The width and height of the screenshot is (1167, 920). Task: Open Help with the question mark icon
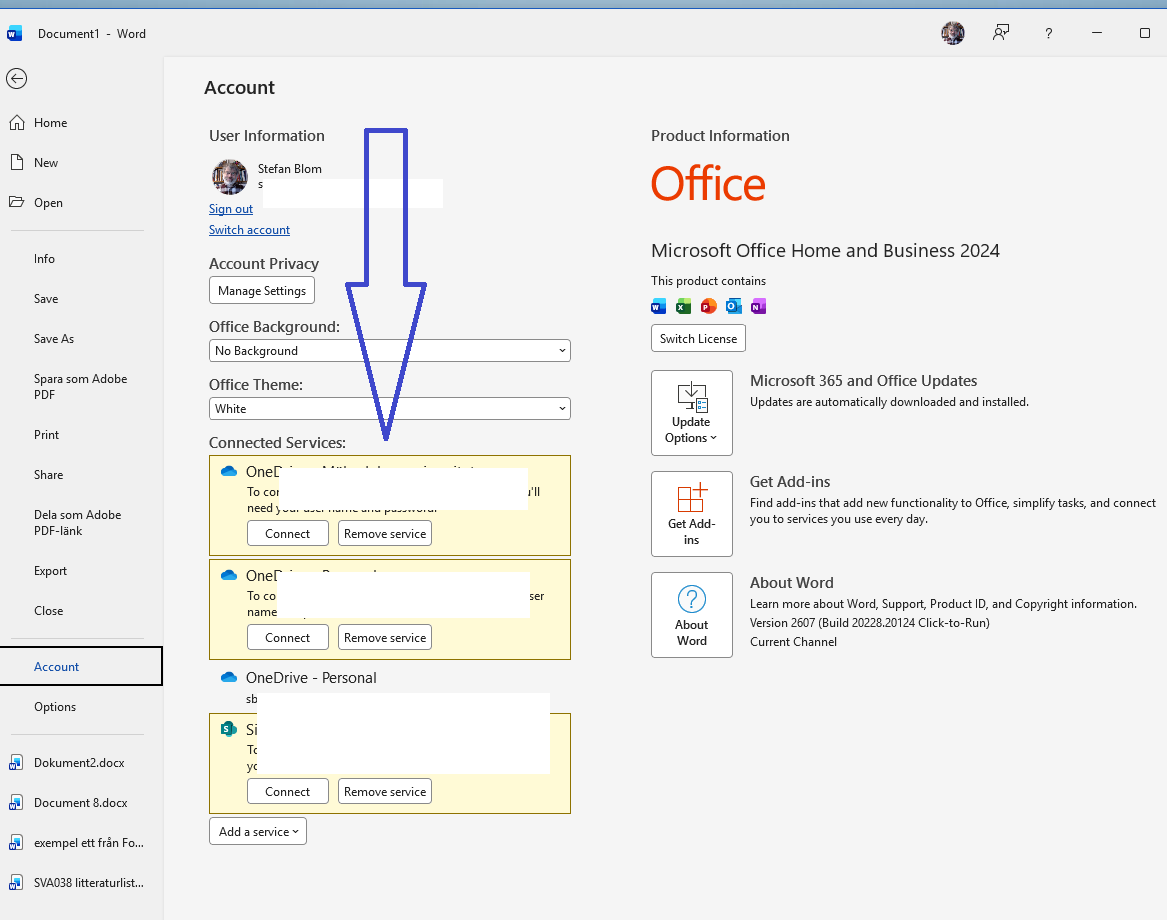pyautogui.click(x=1049, y=33)
